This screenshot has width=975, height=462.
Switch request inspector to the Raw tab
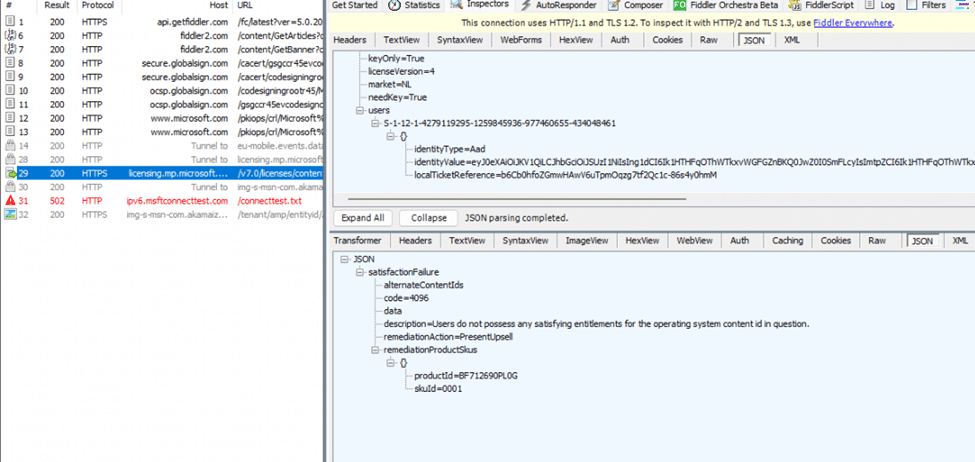(x=709, y=40)
